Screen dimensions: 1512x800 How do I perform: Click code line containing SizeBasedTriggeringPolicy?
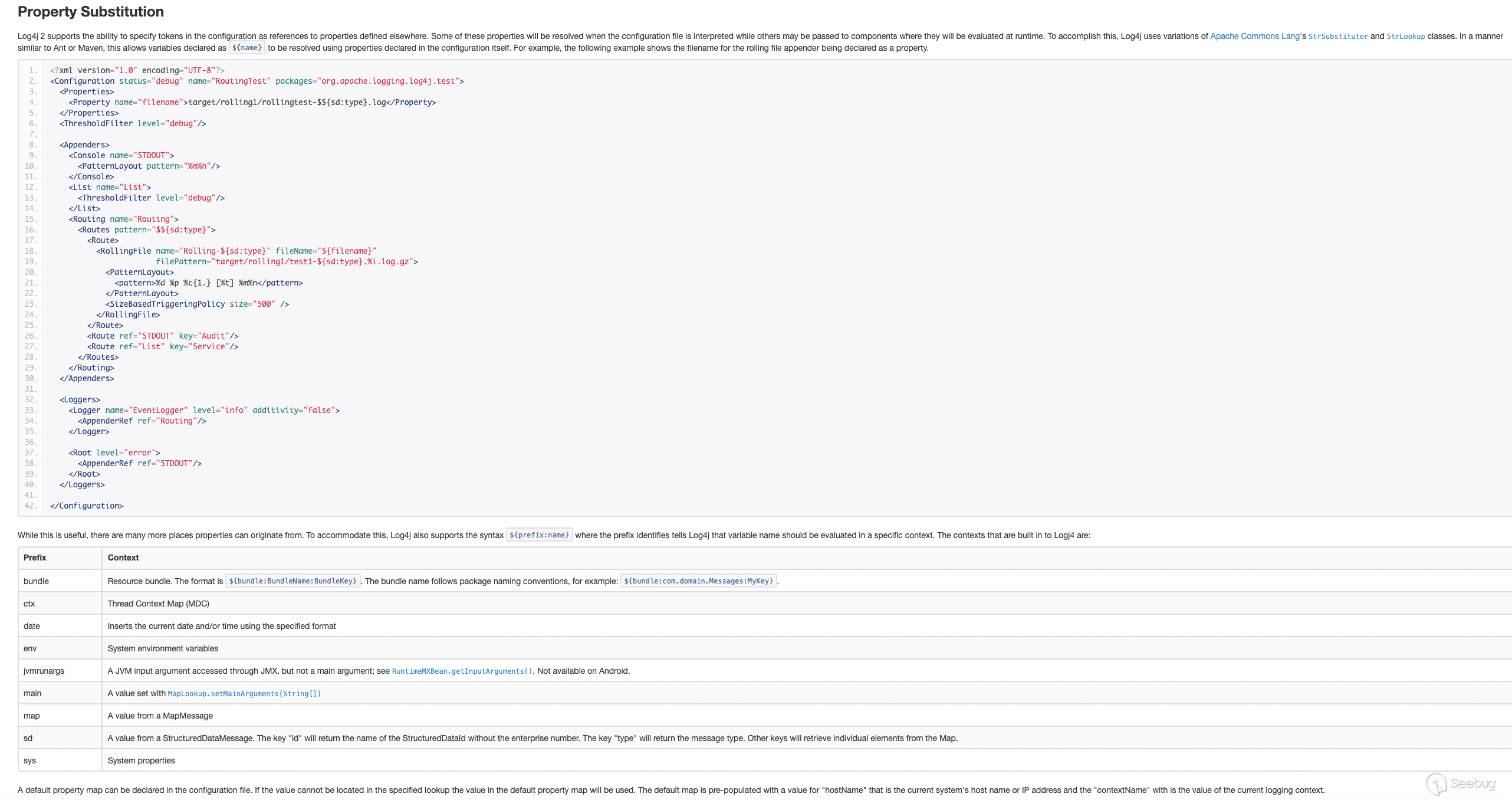[x=197, y=304]
